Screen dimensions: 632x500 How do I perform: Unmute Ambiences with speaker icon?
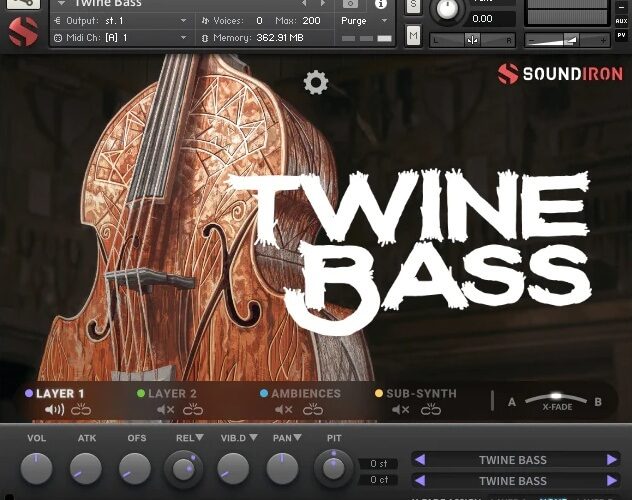click(284, 410)
